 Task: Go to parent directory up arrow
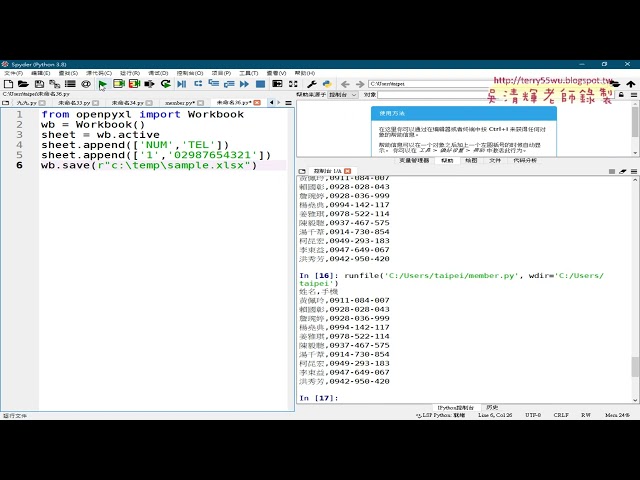coord(631,84)
